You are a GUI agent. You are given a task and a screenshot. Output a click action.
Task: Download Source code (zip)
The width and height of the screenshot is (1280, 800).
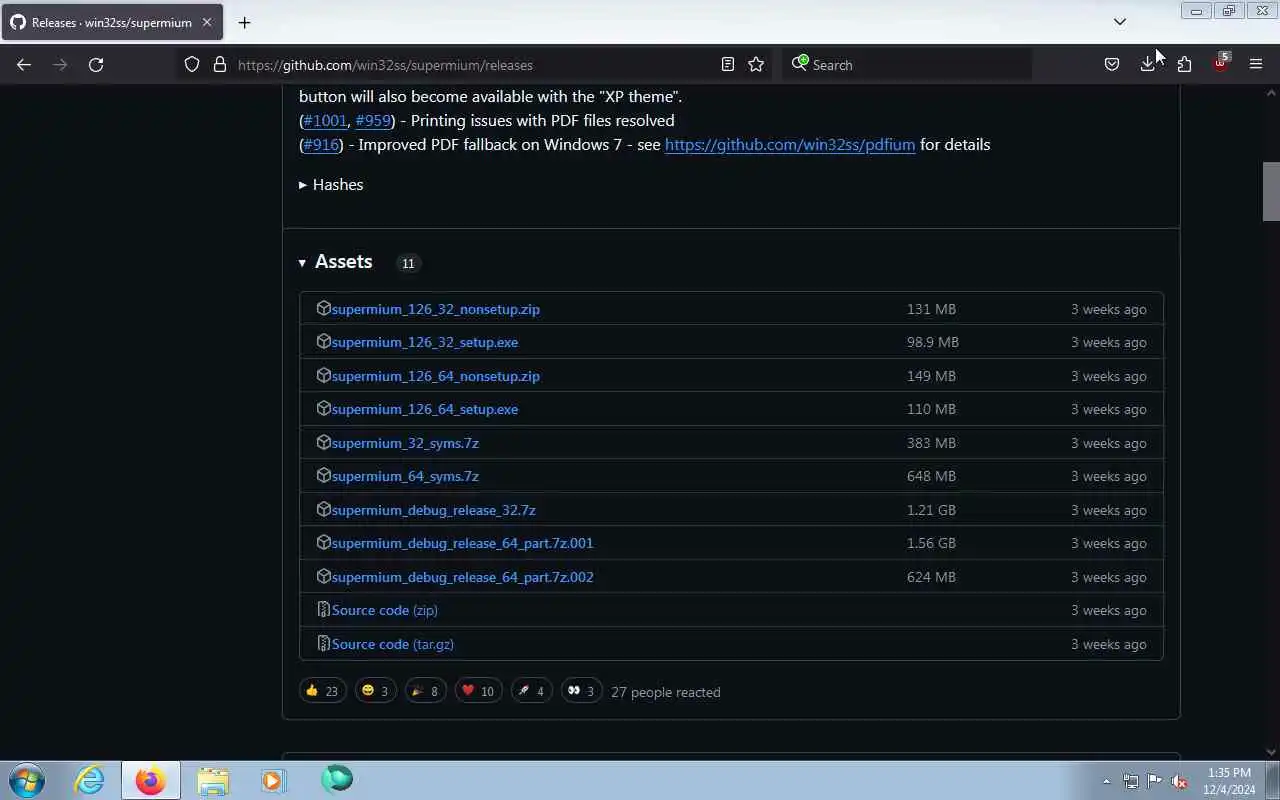coord(385,610)
